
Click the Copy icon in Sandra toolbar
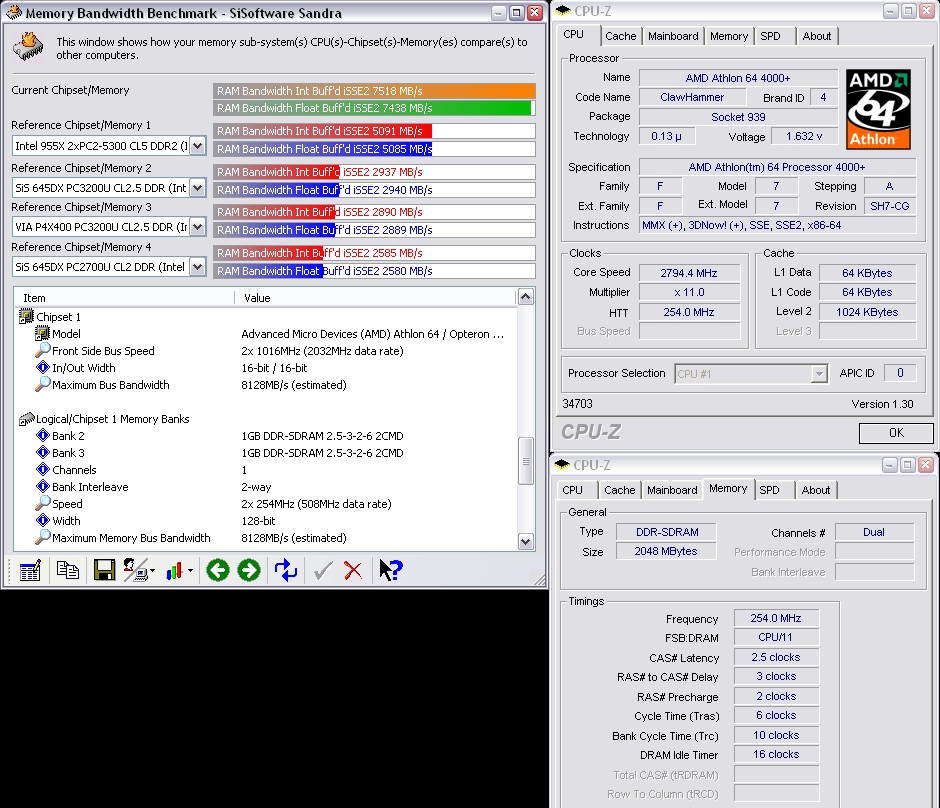(x=67, y=570)
